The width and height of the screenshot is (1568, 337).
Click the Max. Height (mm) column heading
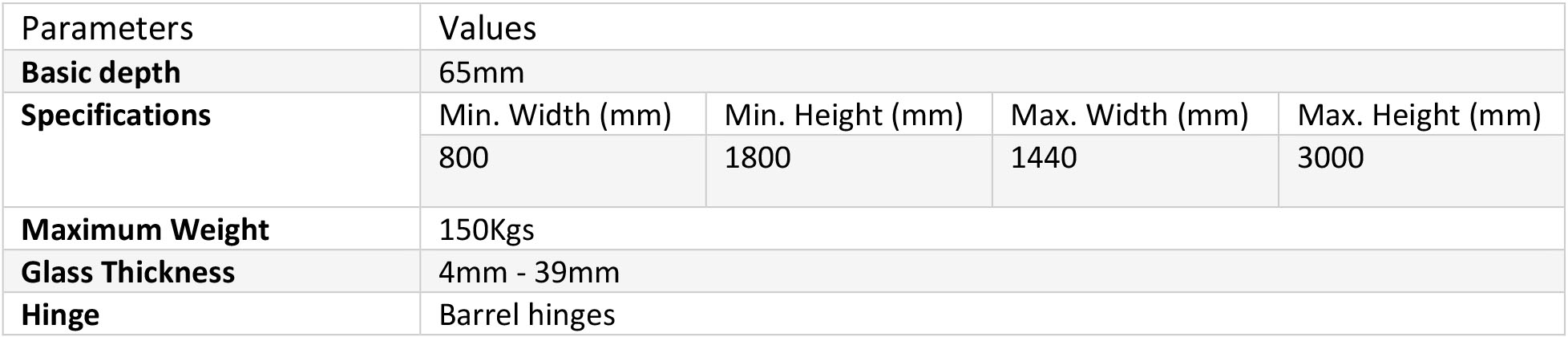pos(1418,116)
